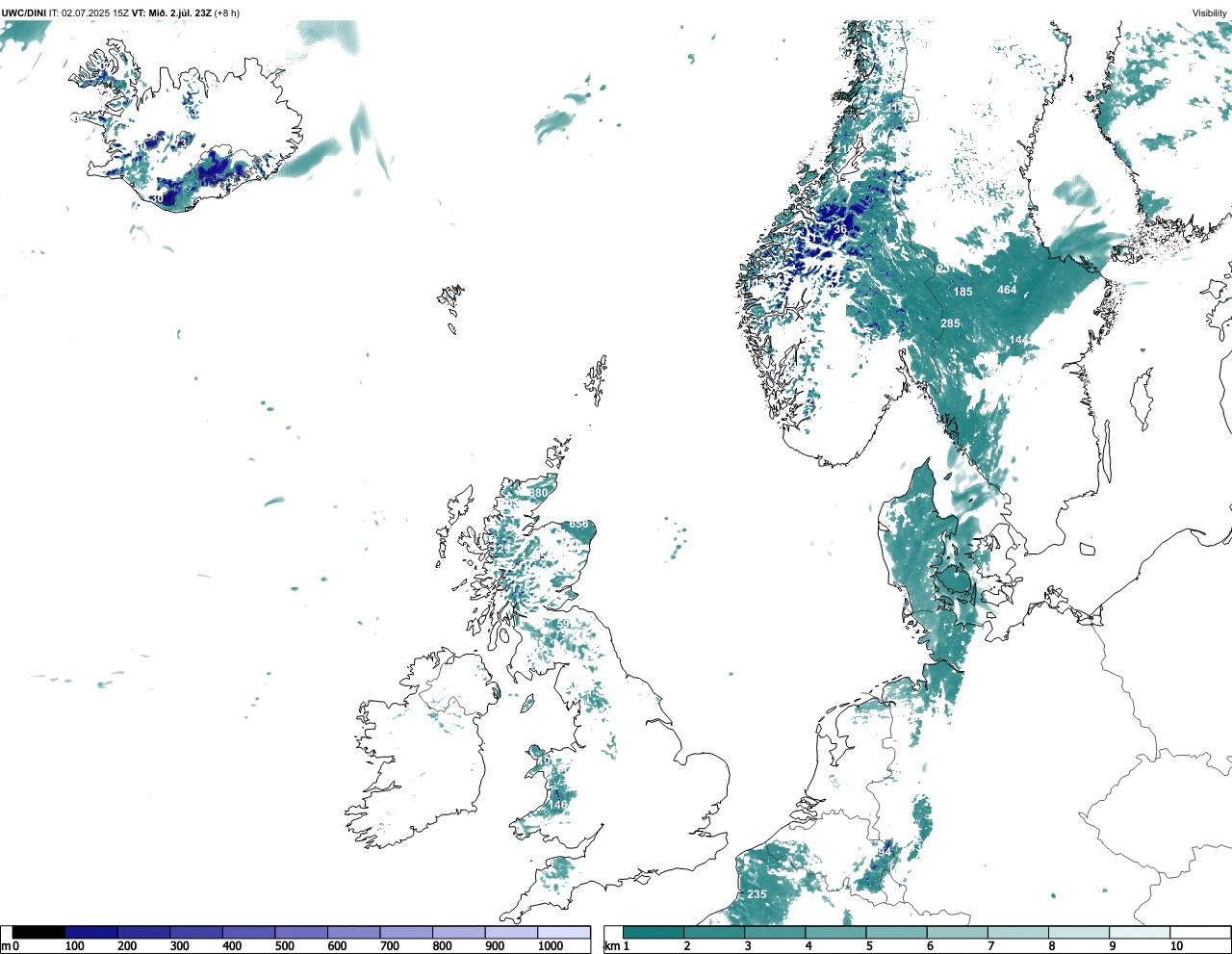Viewport: 1232px width, 954px height.
Task: Click the 5–6 km teal legend swatch
Action: (897, 932)
